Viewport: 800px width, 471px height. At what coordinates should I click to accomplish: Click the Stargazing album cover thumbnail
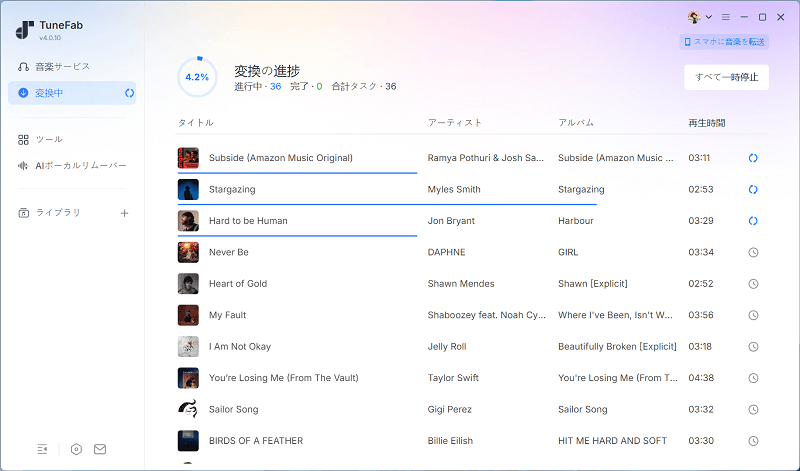(x=188, y=189)
